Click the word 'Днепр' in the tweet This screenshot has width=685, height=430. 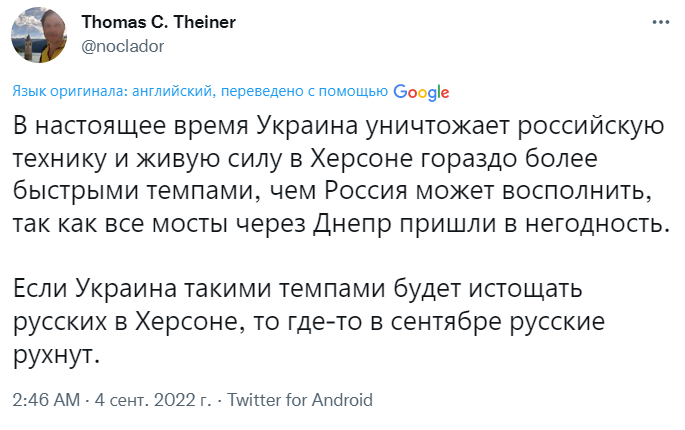pyautogui.click(x=352, y=224)
